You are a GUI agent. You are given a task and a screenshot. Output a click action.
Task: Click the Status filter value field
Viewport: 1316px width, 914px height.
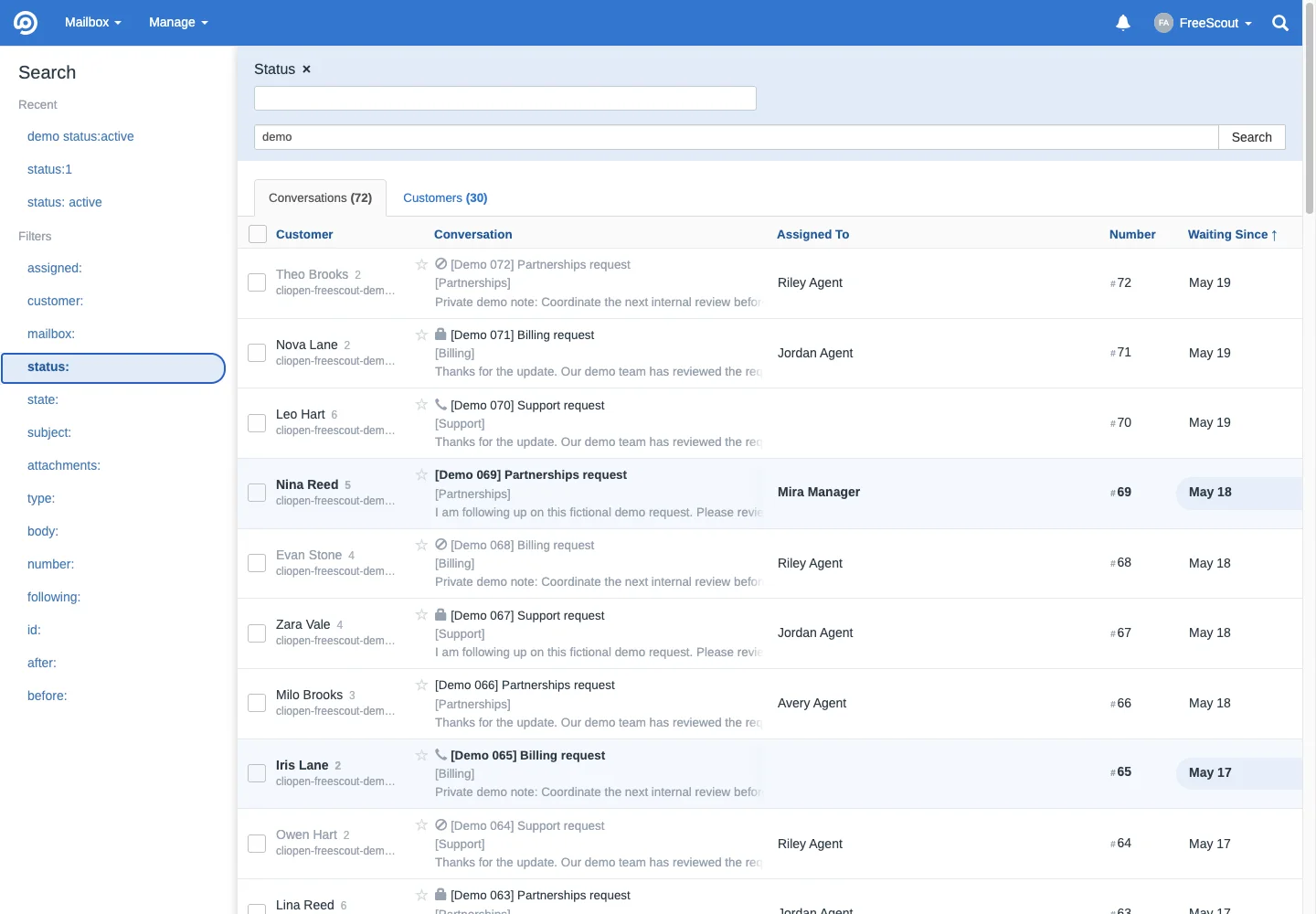(505, 98)
